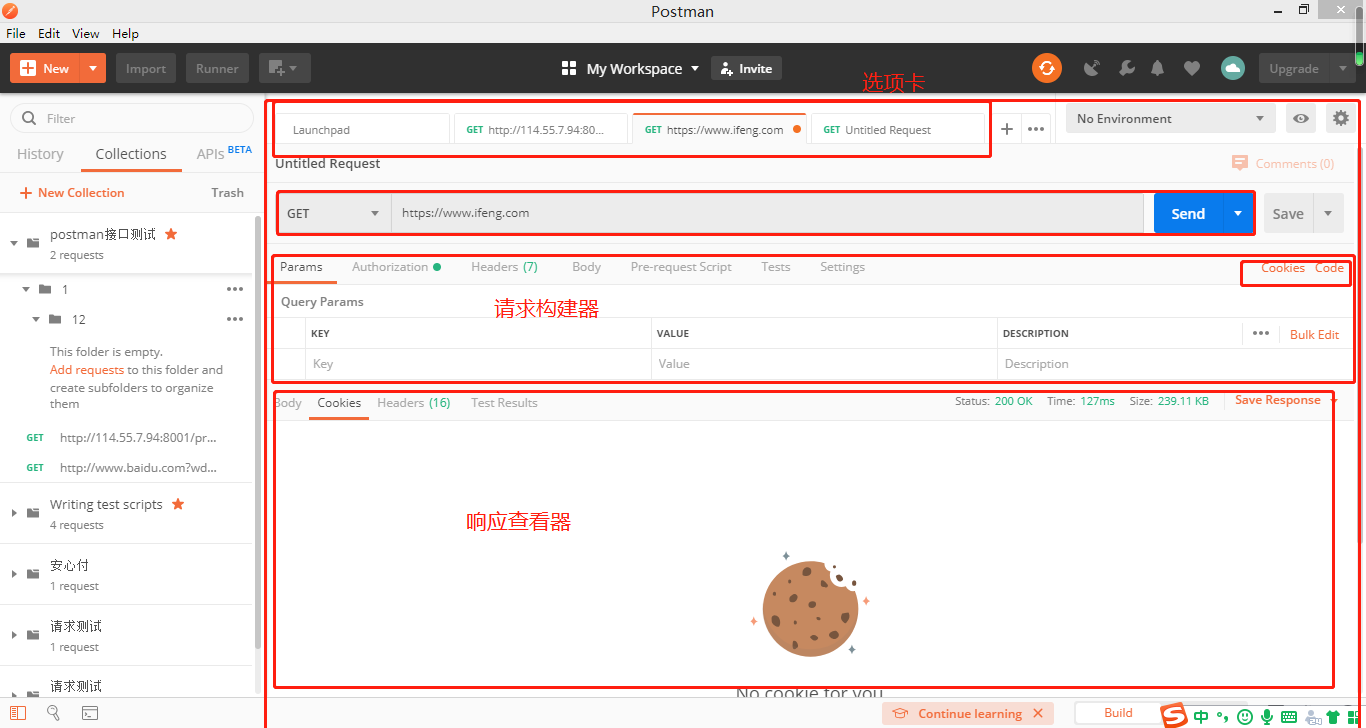Click the IME smiley face icon

point(1245,716)
